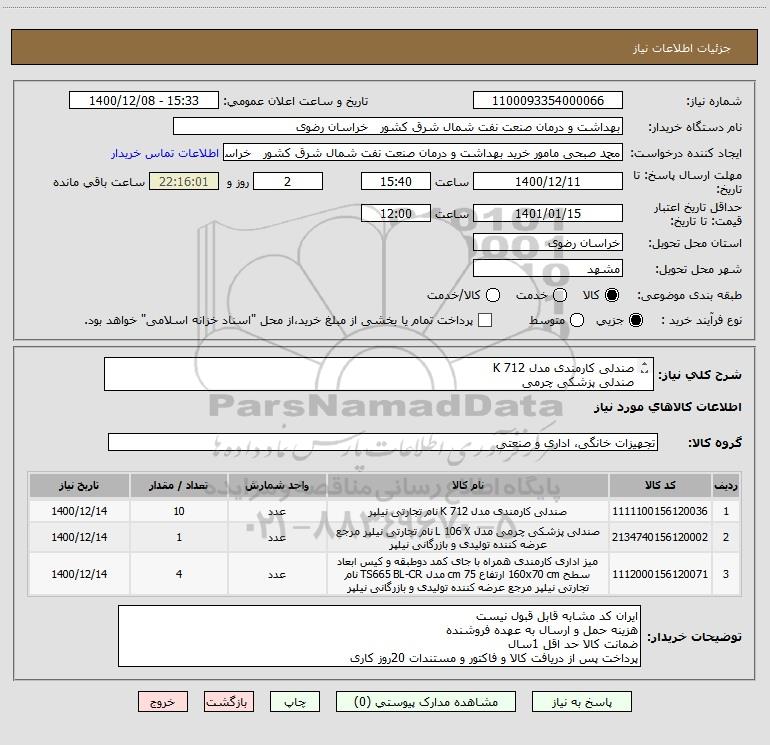Click the واحد شمارش column header
Screen dimensions: 770x745
tap(277, 485)
